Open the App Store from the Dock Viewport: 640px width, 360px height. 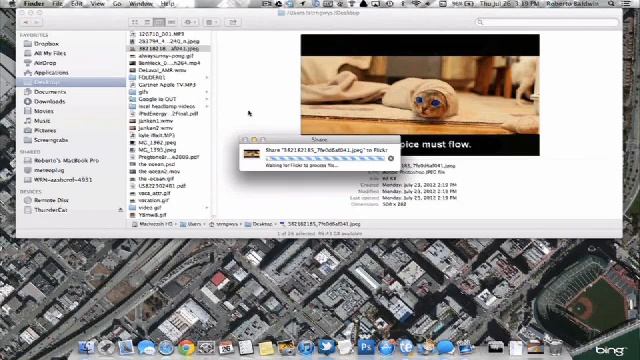[x=386, y=347]
